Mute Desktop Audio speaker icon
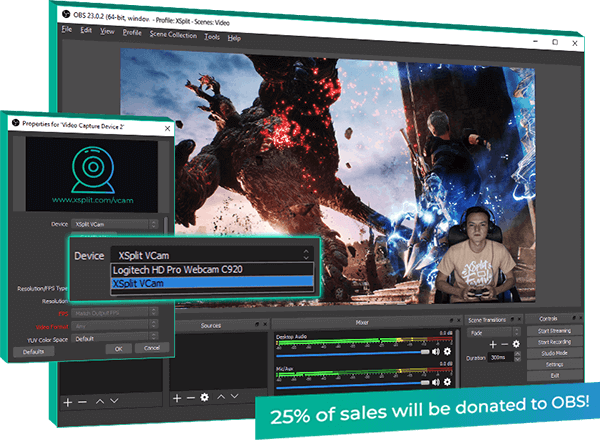This screenshot has width=600, height=440. (x=436, y=351)
